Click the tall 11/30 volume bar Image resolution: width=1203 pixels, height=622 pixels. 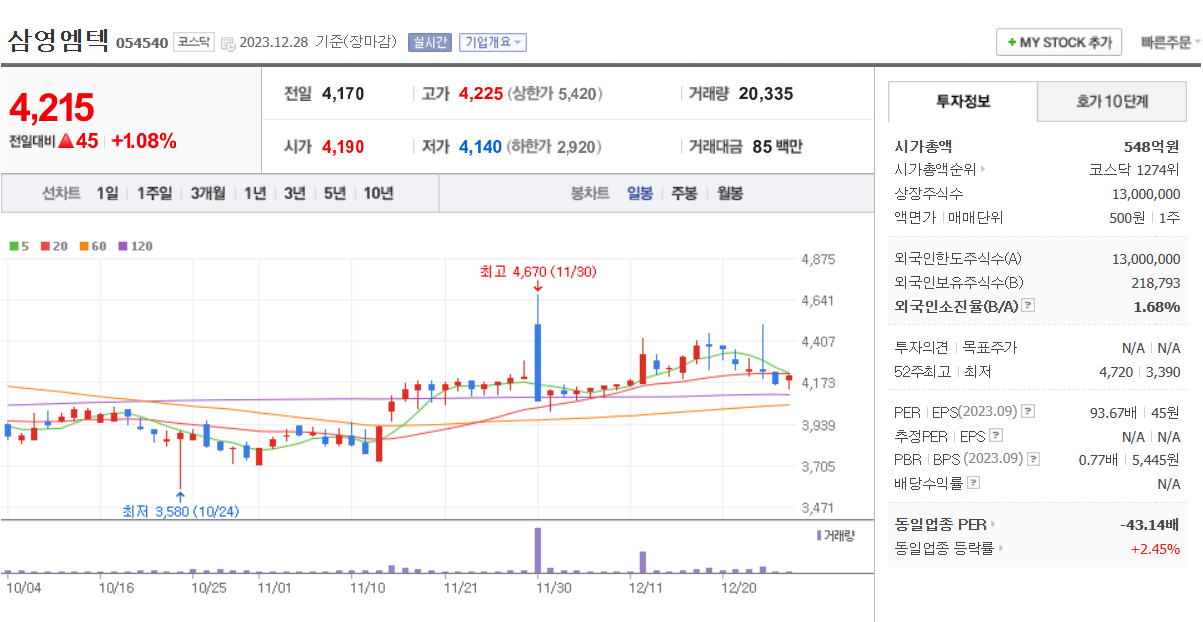click(538, 550)
